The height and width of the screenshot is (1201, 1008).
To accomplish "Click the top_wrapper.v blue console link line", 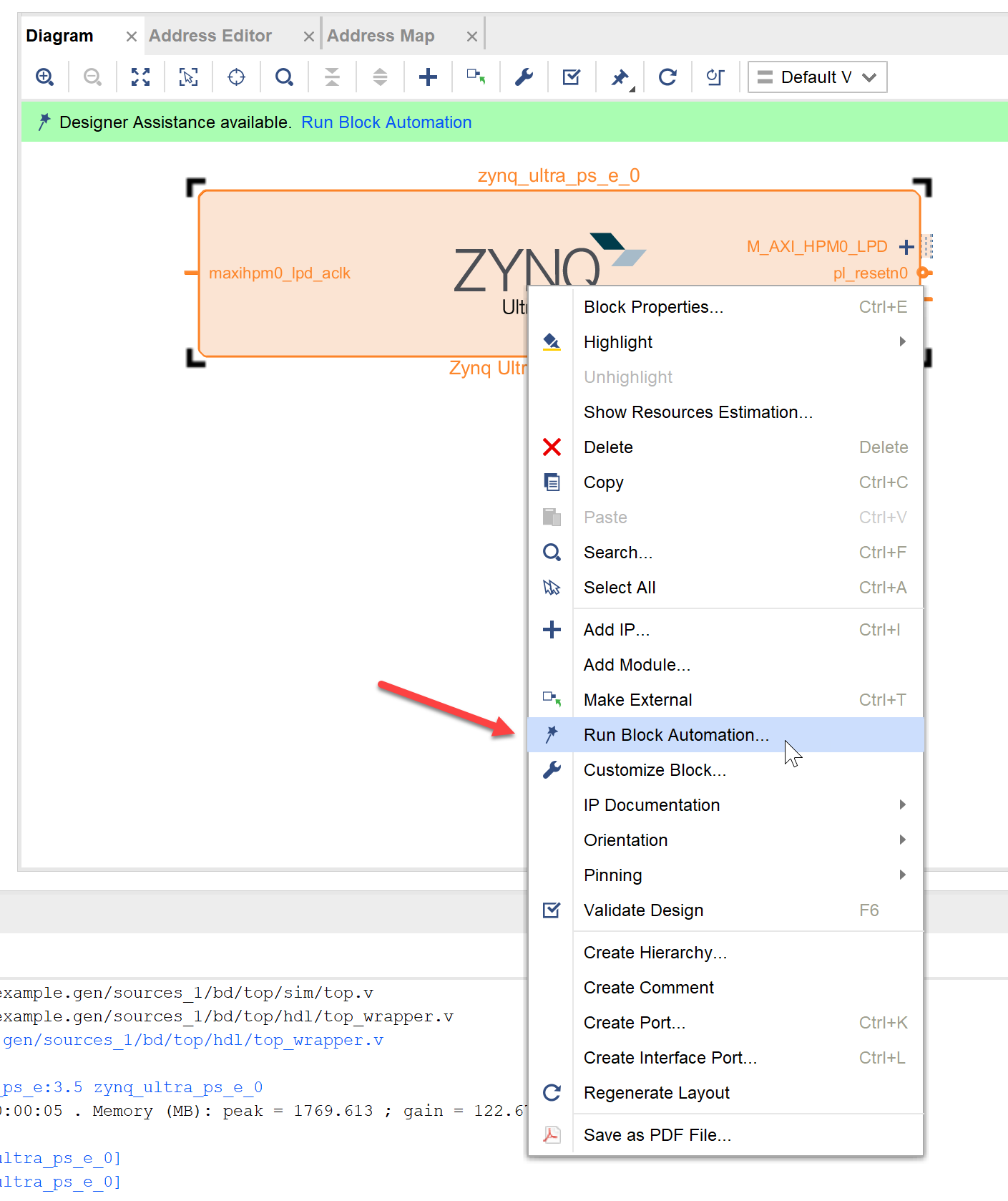I will pyautogui.click(x=192, y=1040).
